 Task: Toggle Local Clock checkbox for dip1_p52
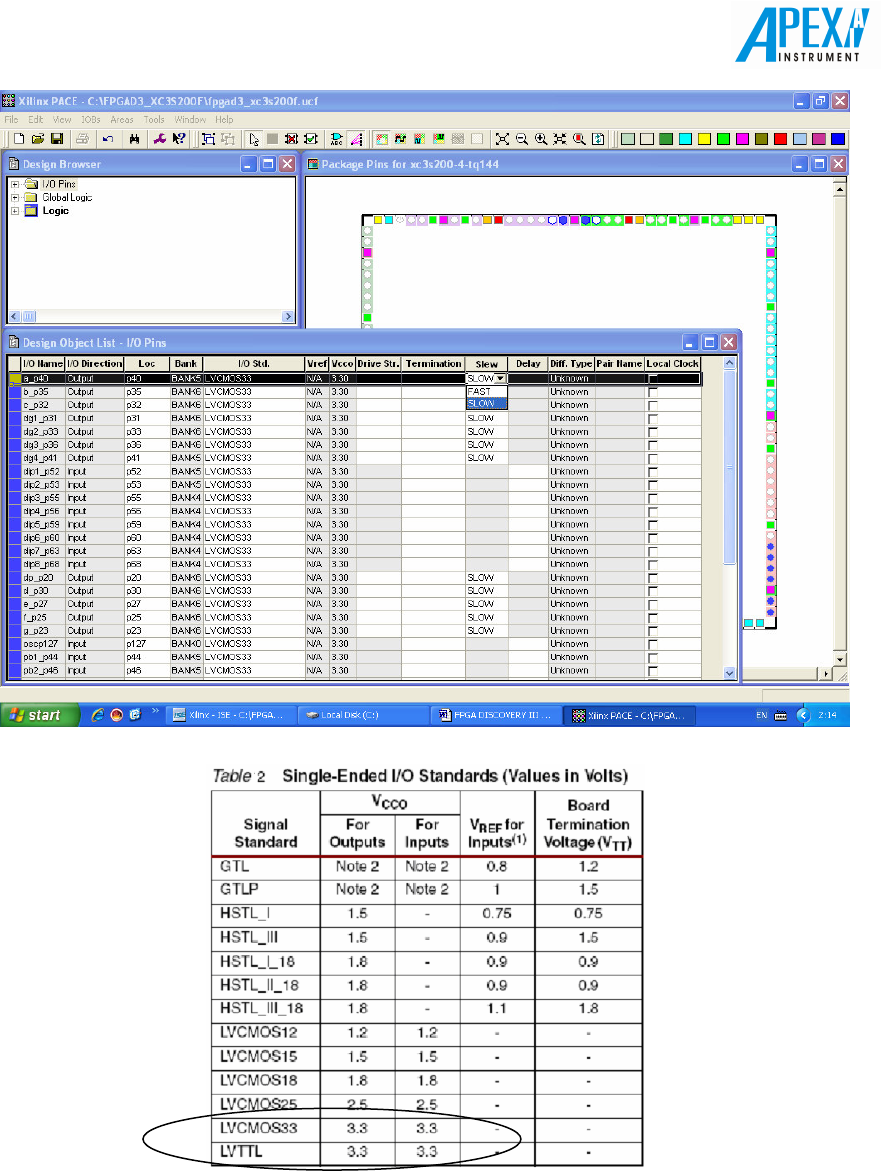653,472
